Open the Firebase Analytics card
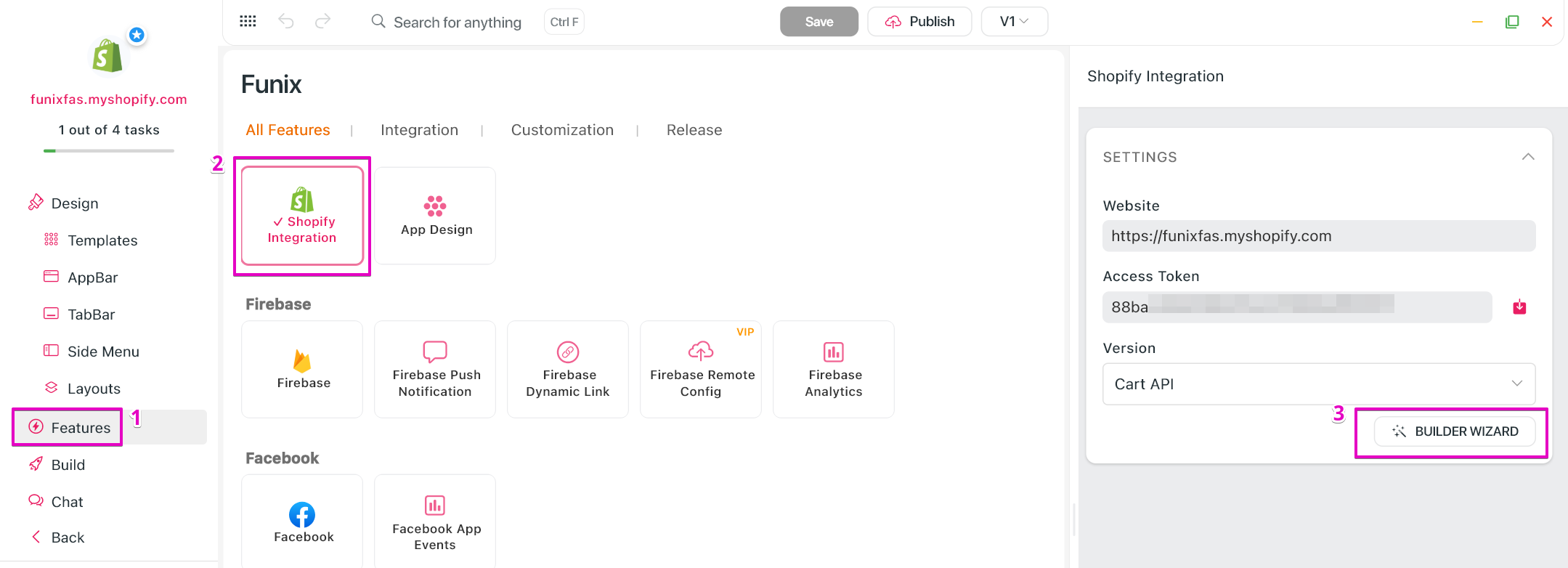 click(x=834, y=369)
